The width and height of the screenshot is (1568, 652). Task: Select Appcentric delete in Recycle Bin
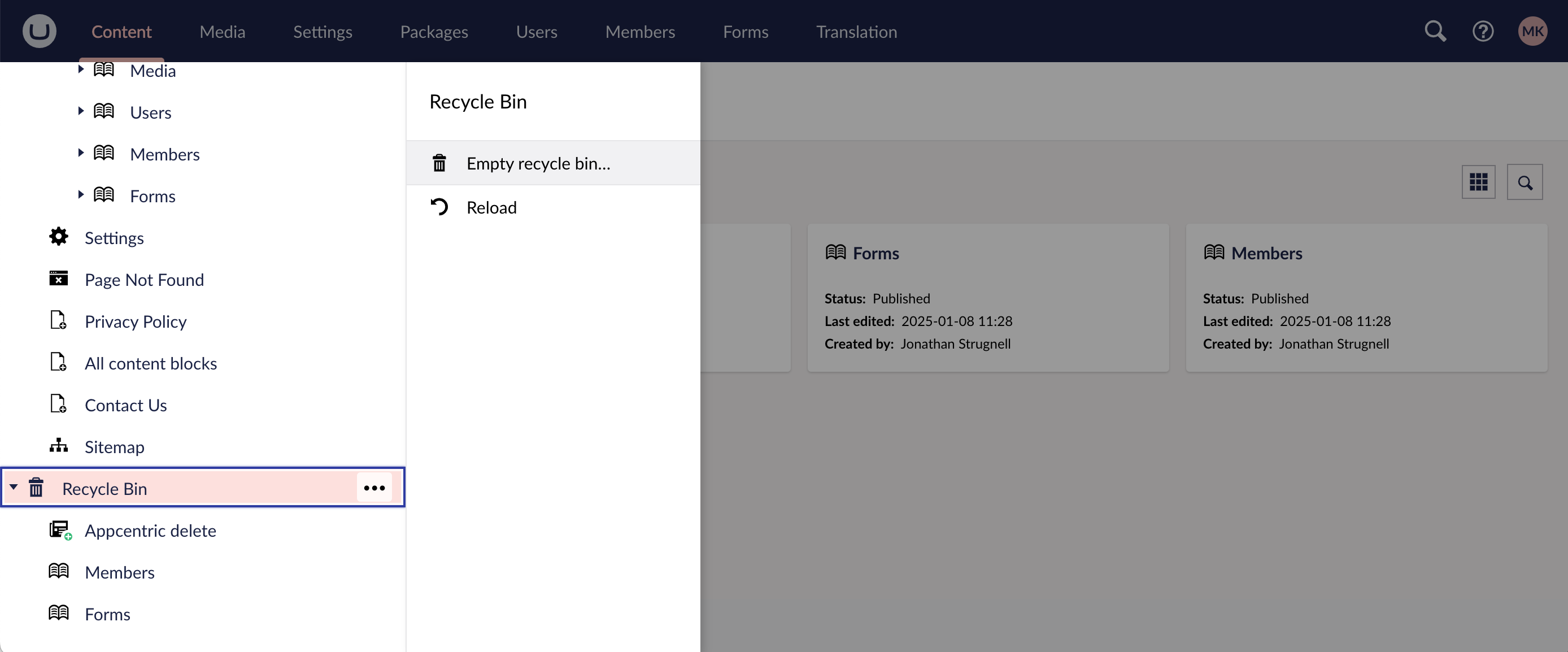150,531
